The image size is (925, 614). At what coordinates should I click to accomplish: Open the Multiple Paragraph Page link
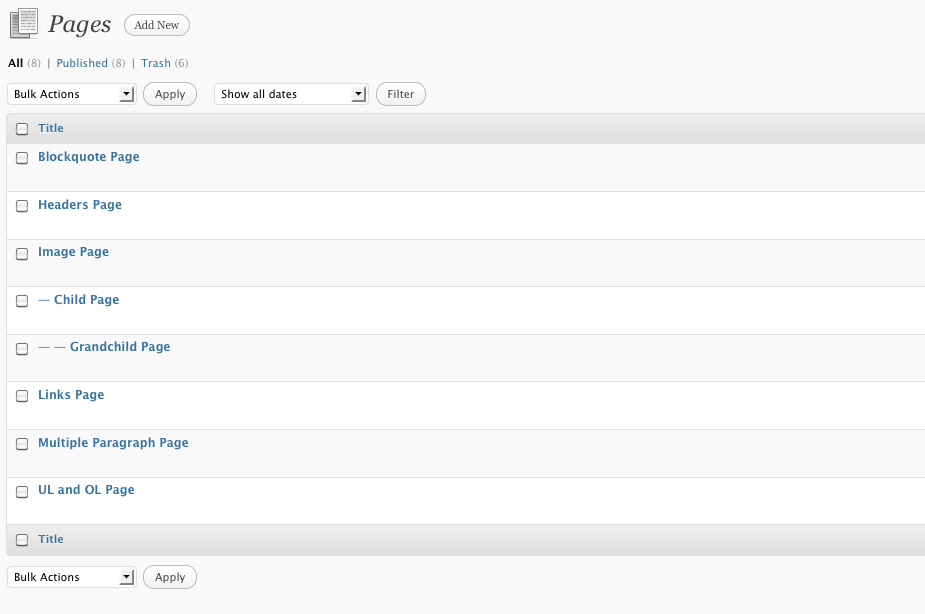pos(113,443)
